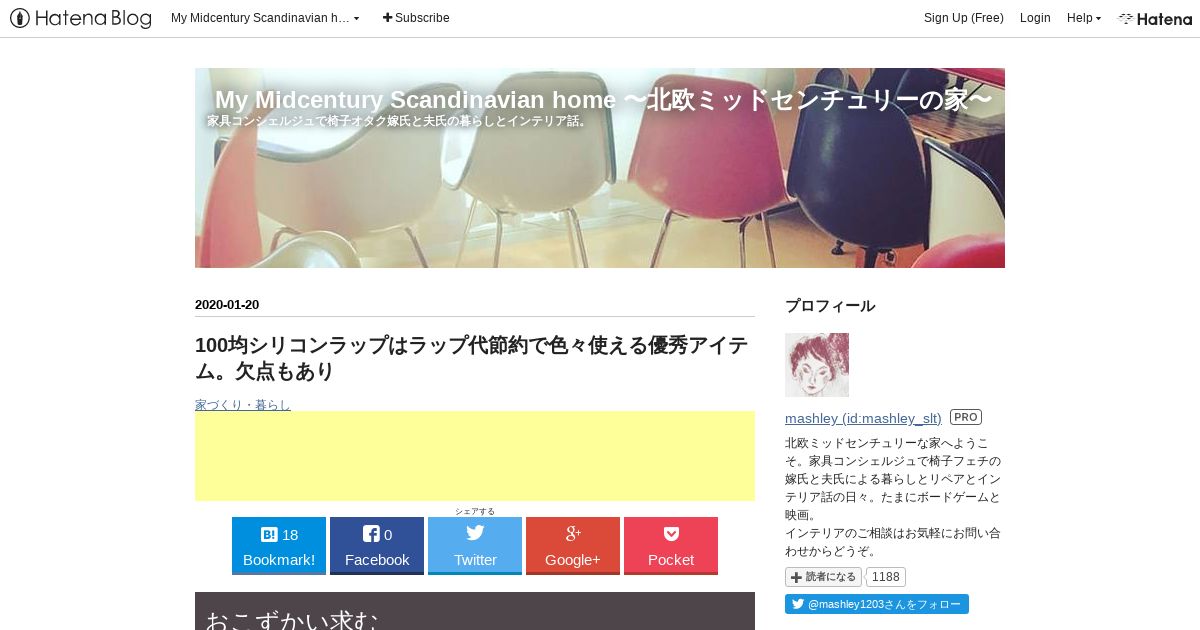The image size is (1200, 630).
Task: Open mashley's profile avatar image
Action: (x=817, y=365)
